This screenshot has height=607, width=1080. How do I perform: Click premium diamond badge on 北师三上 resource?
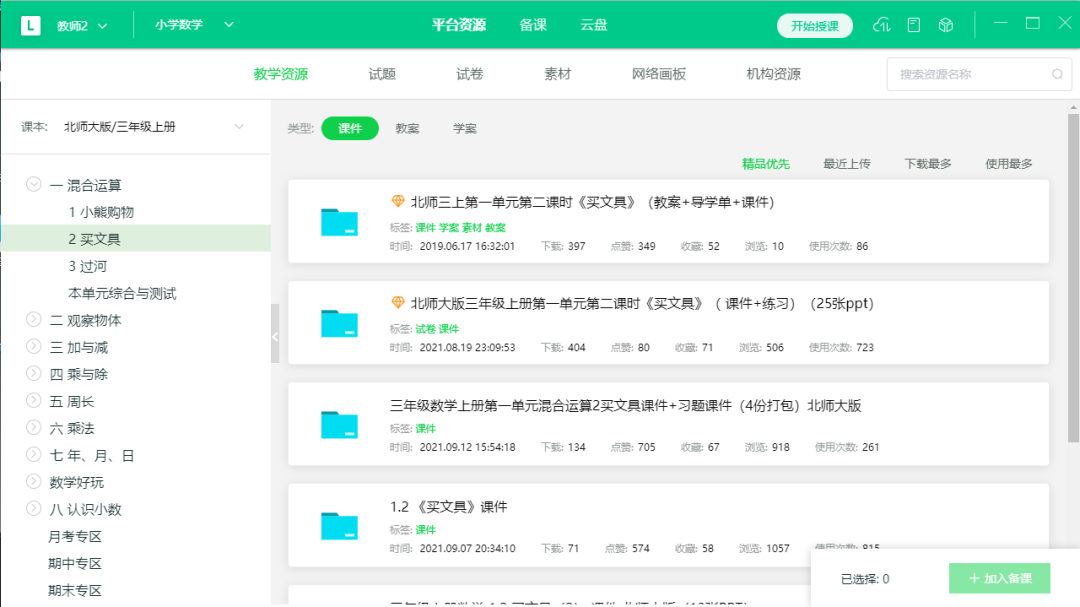(397, 201)
